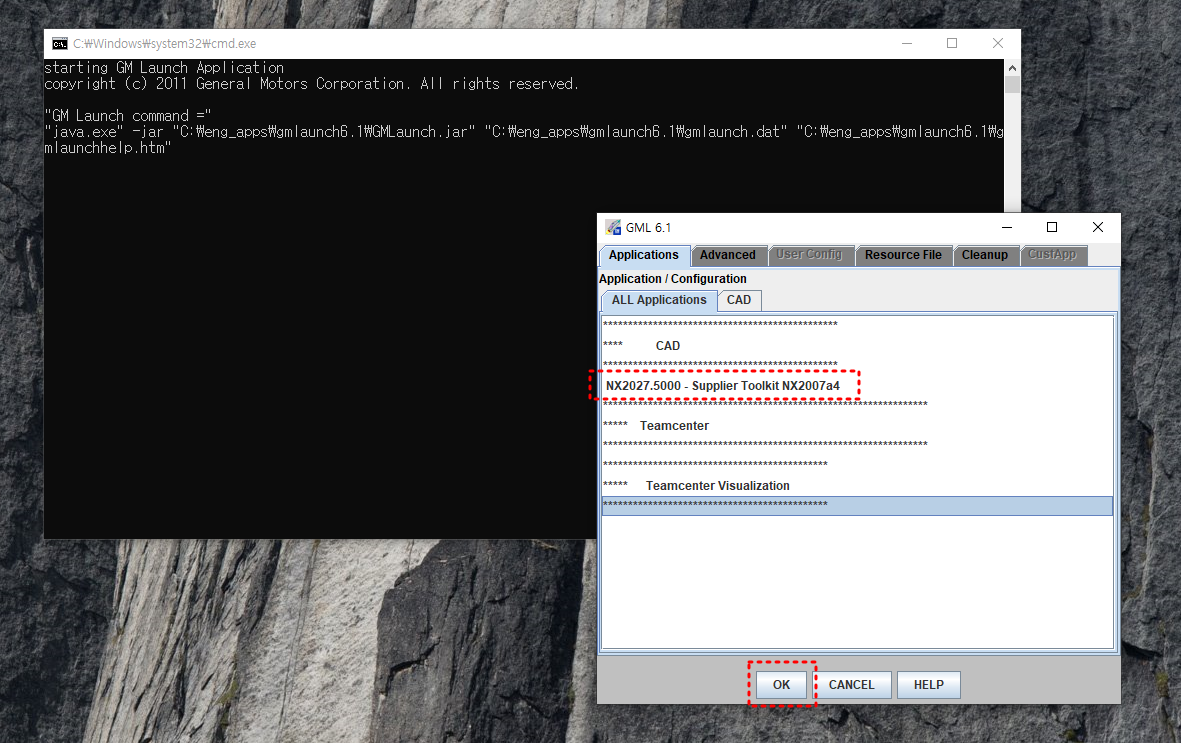Click the GML 6.1 title bar text
Image resolution: width=1181 pixels, height=743 pixels.
pos(648,228)
